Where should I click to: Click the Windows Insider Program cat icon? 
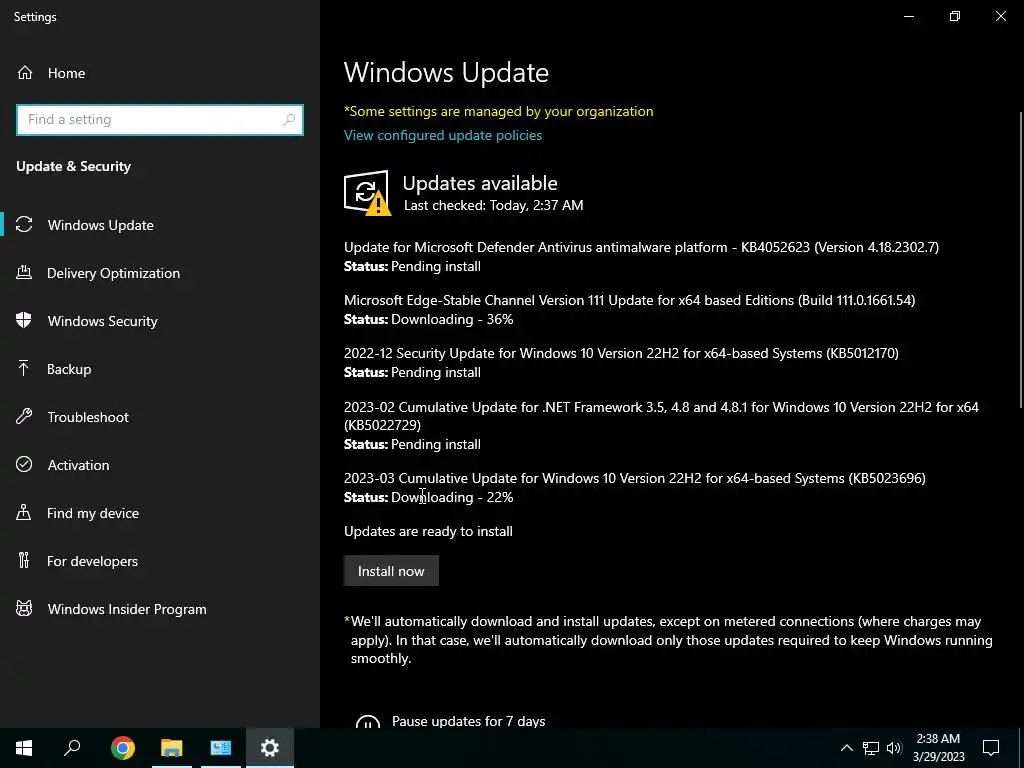pyautogui.click(x=24, y=609)
